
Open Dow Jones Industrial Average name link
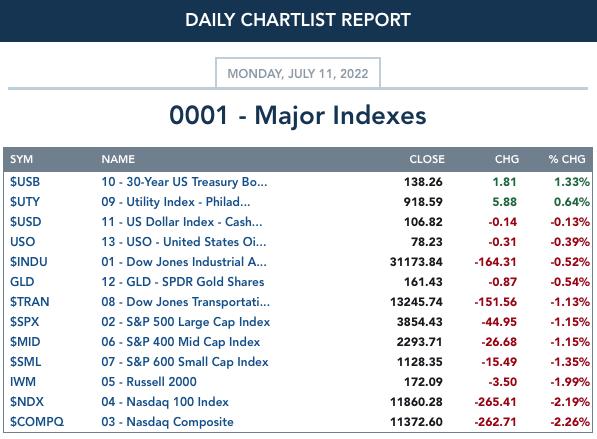click(184, 262)
